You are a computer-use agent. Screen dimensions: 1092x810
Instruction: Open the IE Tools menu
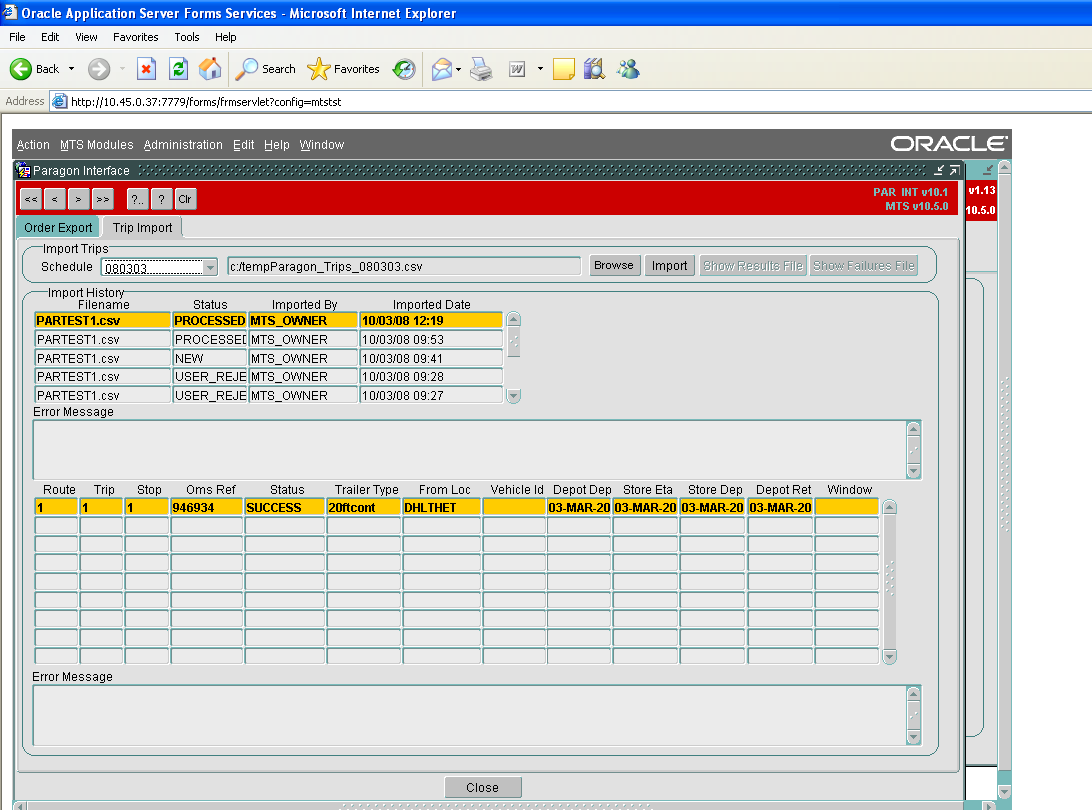[187, 37]
